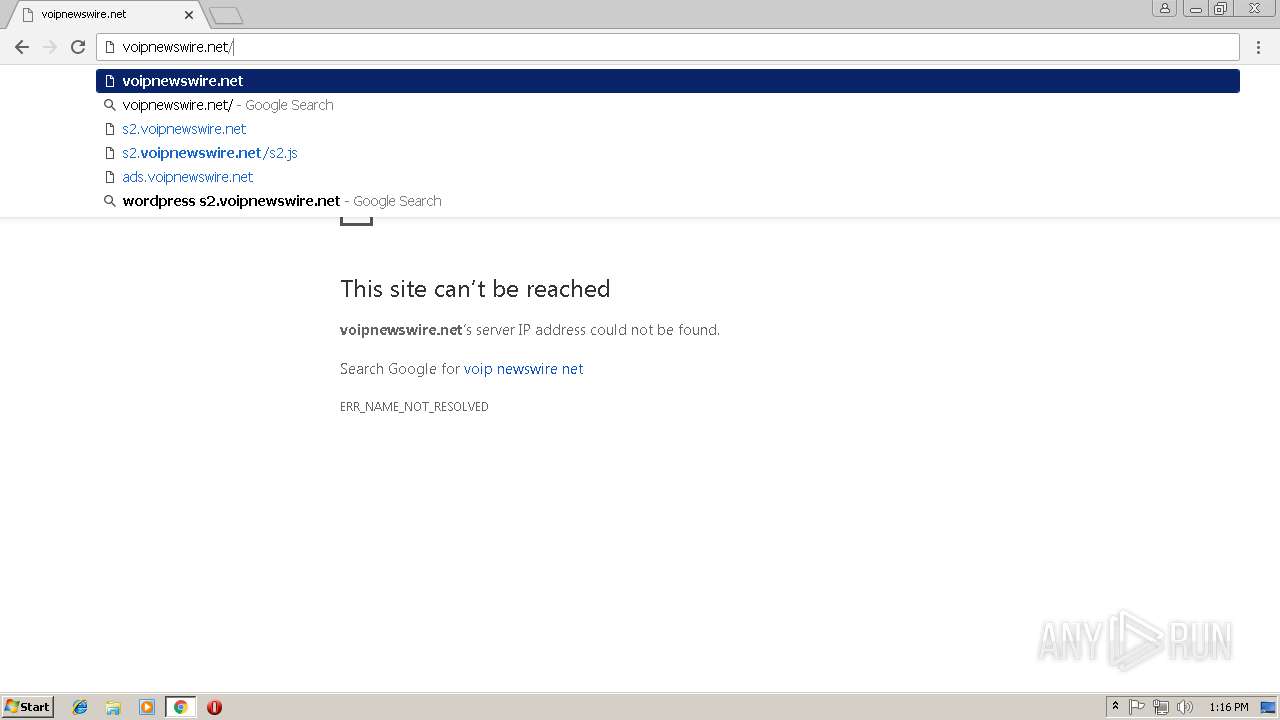Choose the voipnewswire.net/ Google Search suggestion
The image size is (1280, 720).
pyautogui.click(x=668, y=105)
